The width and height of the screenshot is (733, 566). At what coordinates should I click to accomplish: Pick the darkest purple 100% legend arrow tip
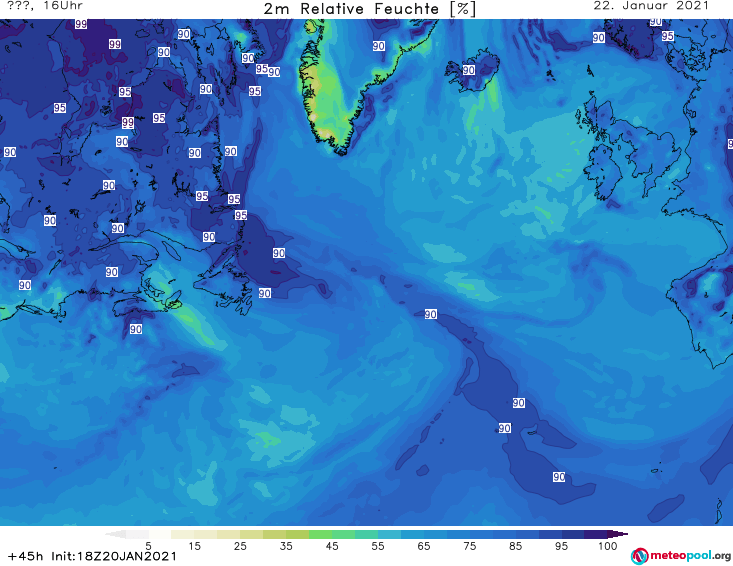[618, 534]
